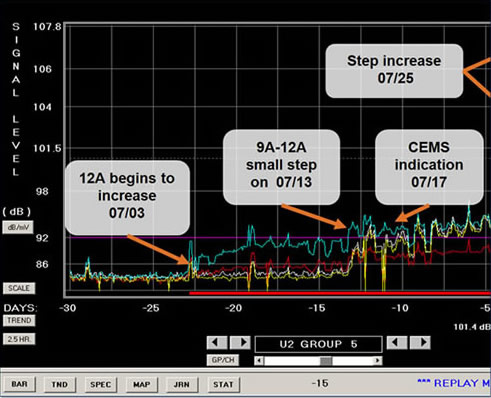
Task: Click the 98 signal level axis label
Action: (42, 192)
